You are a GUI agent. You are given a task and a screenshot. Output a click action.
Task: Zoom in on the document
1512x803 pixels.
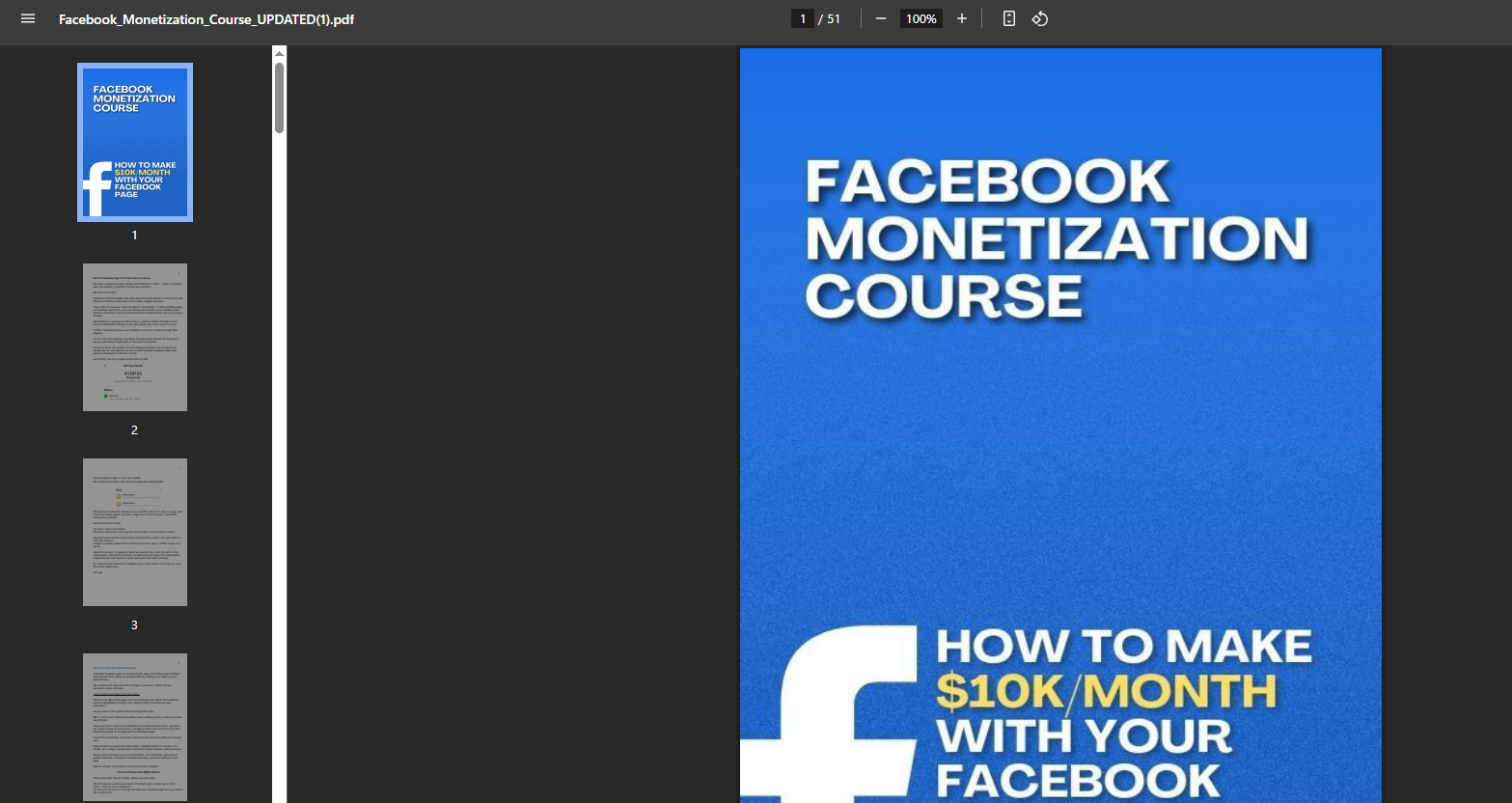961,18
